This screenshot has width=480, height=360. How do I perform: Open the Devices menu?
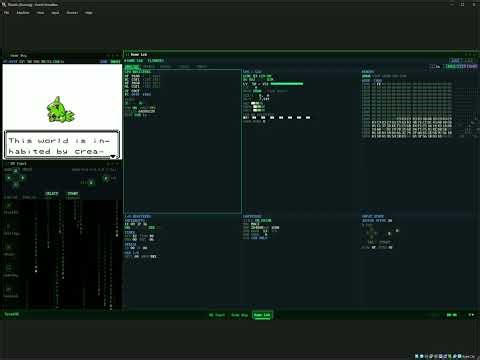pyautogui.click(x=72, y=13)
